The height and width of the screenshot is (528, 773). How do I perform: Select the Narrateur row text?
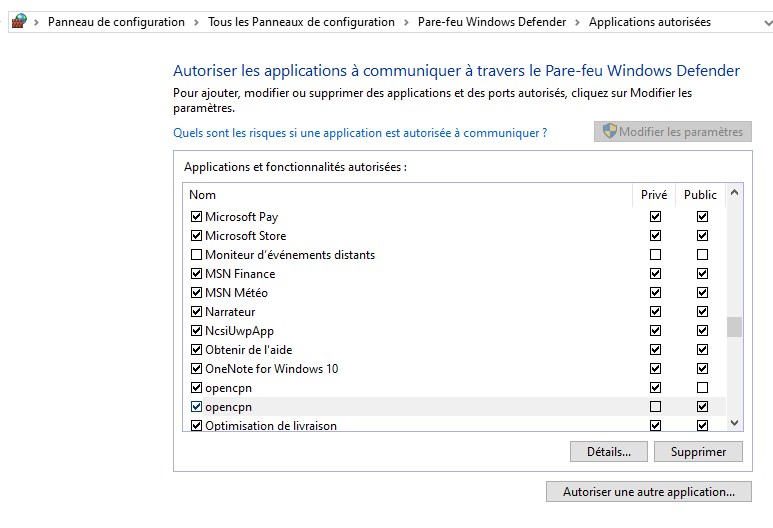(230, 312)
